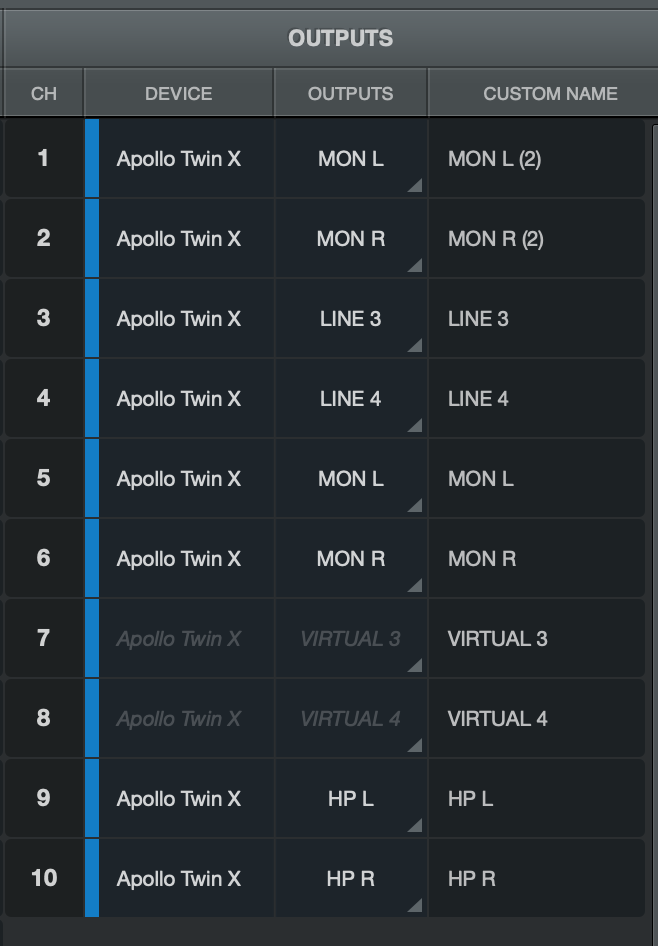The height and width of the screenshot is (946, 658).
Task: Select Apollo Twin X device on channel 3
Action: coord(179,319)
